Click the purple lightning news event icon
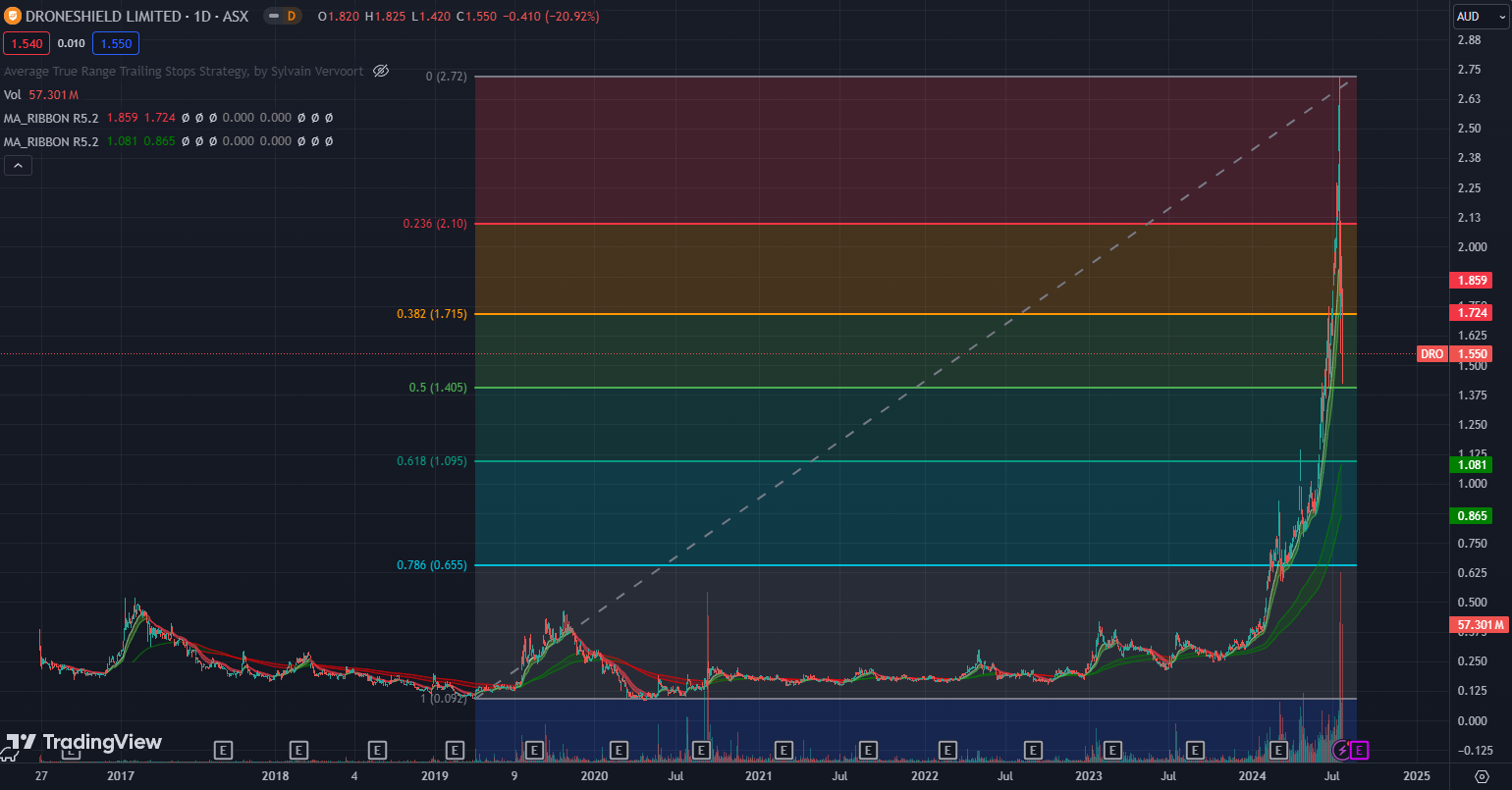1512x790 pixels. (1341, 751)
